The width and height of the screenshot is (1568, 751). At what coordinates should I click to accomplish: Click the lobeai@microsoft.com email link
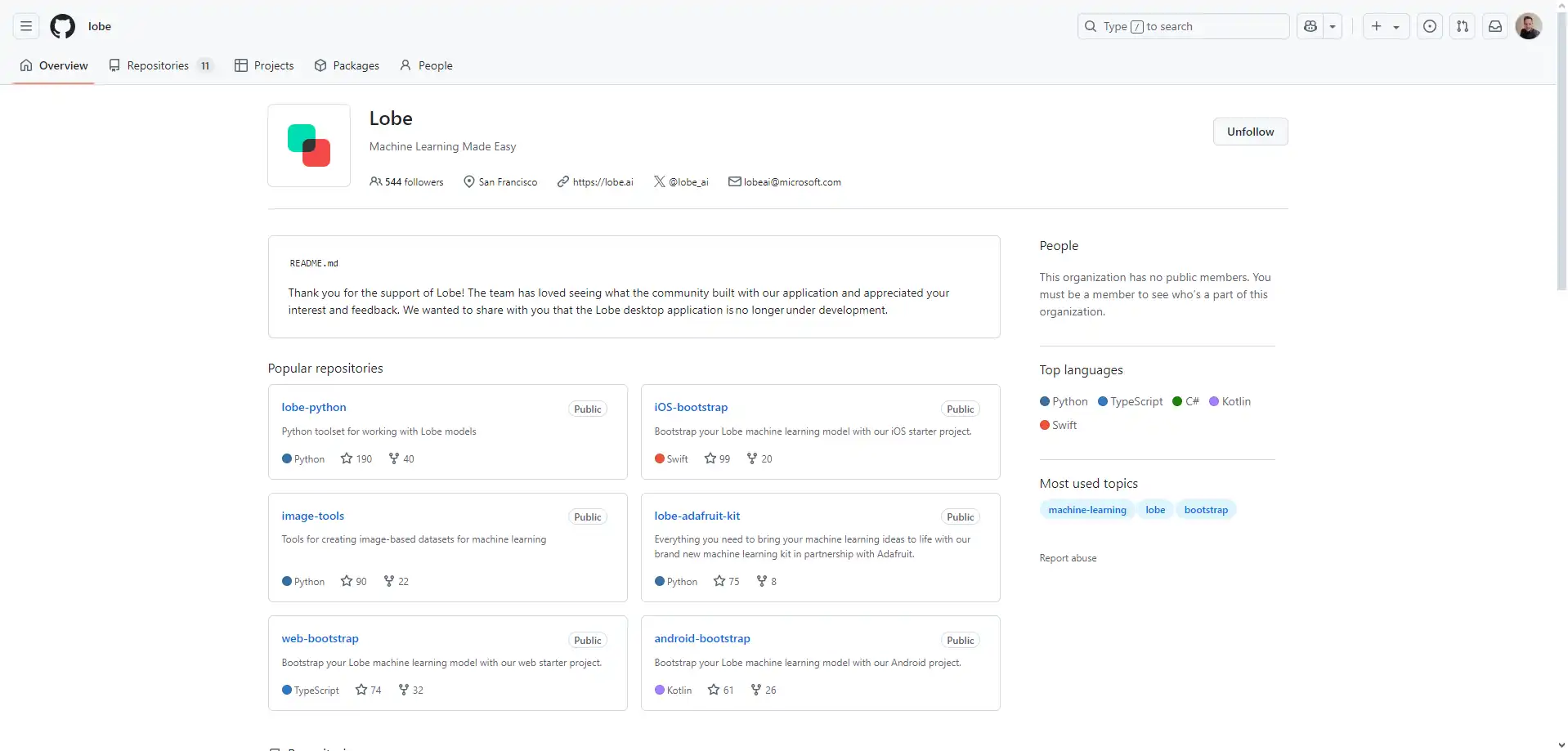pos(792,182)
